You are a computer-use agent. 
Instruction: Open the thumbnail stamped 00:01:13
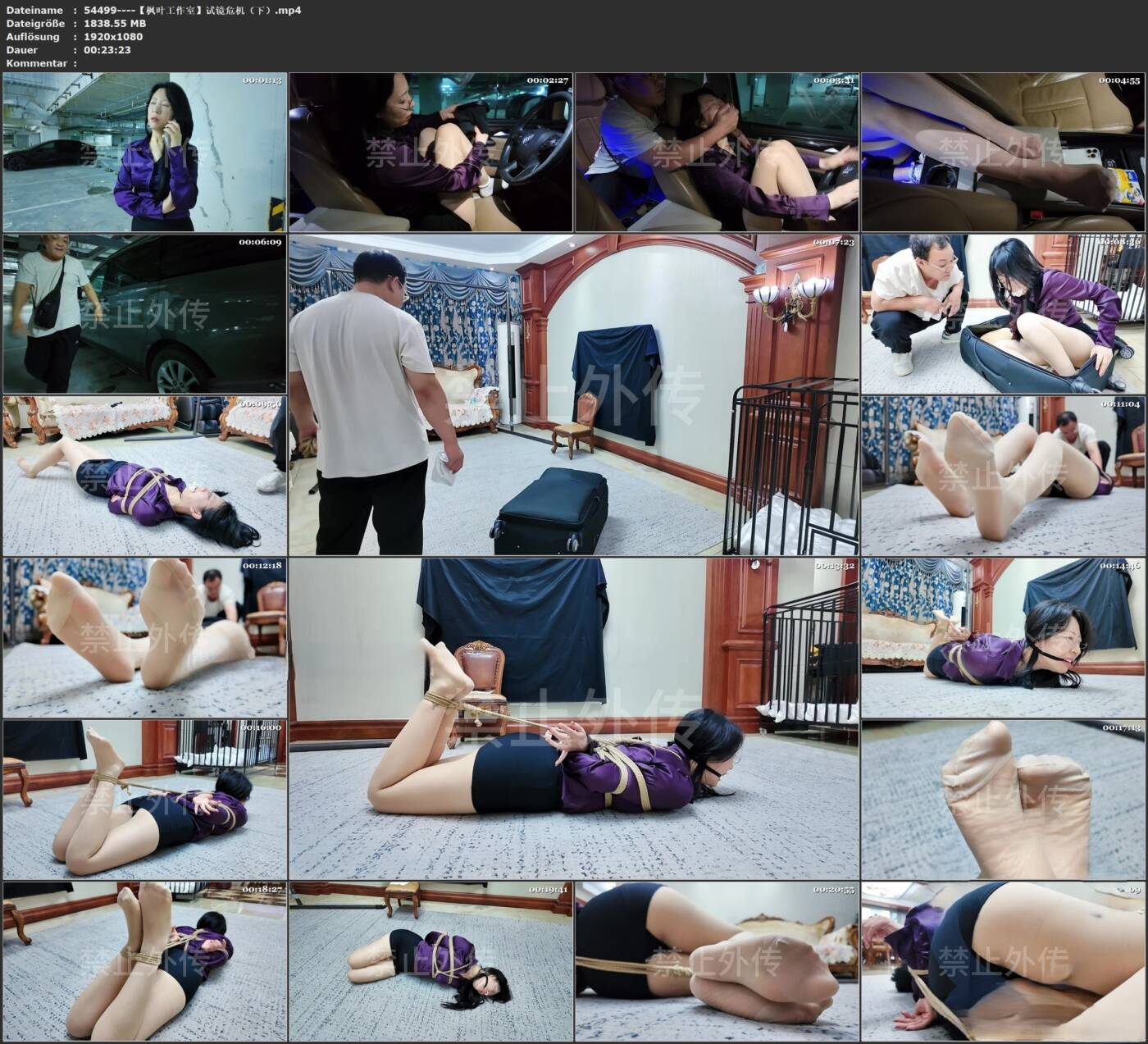point(145,152)
